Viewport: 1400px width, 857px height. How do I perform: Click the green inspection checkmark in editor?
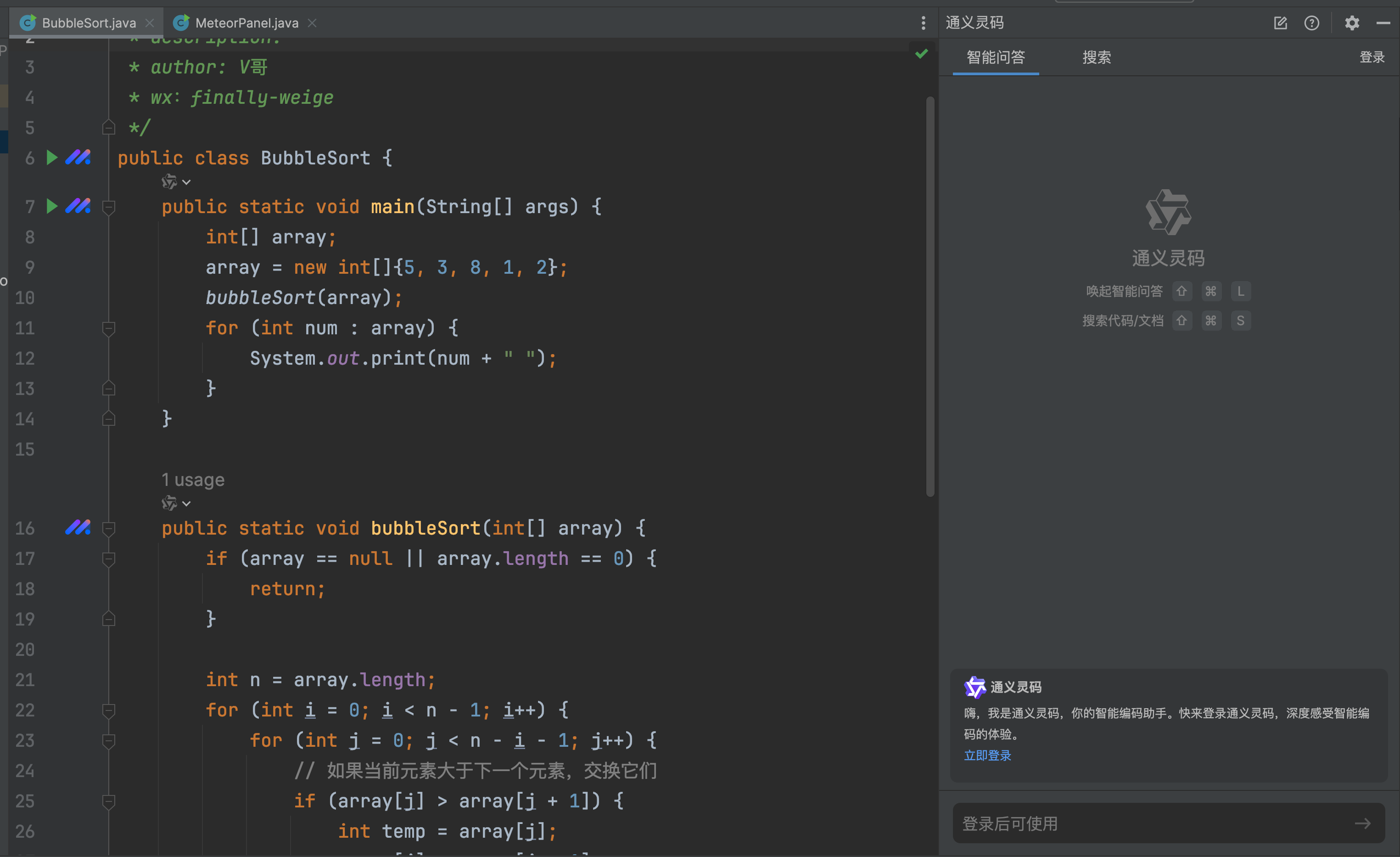[922, 53]
